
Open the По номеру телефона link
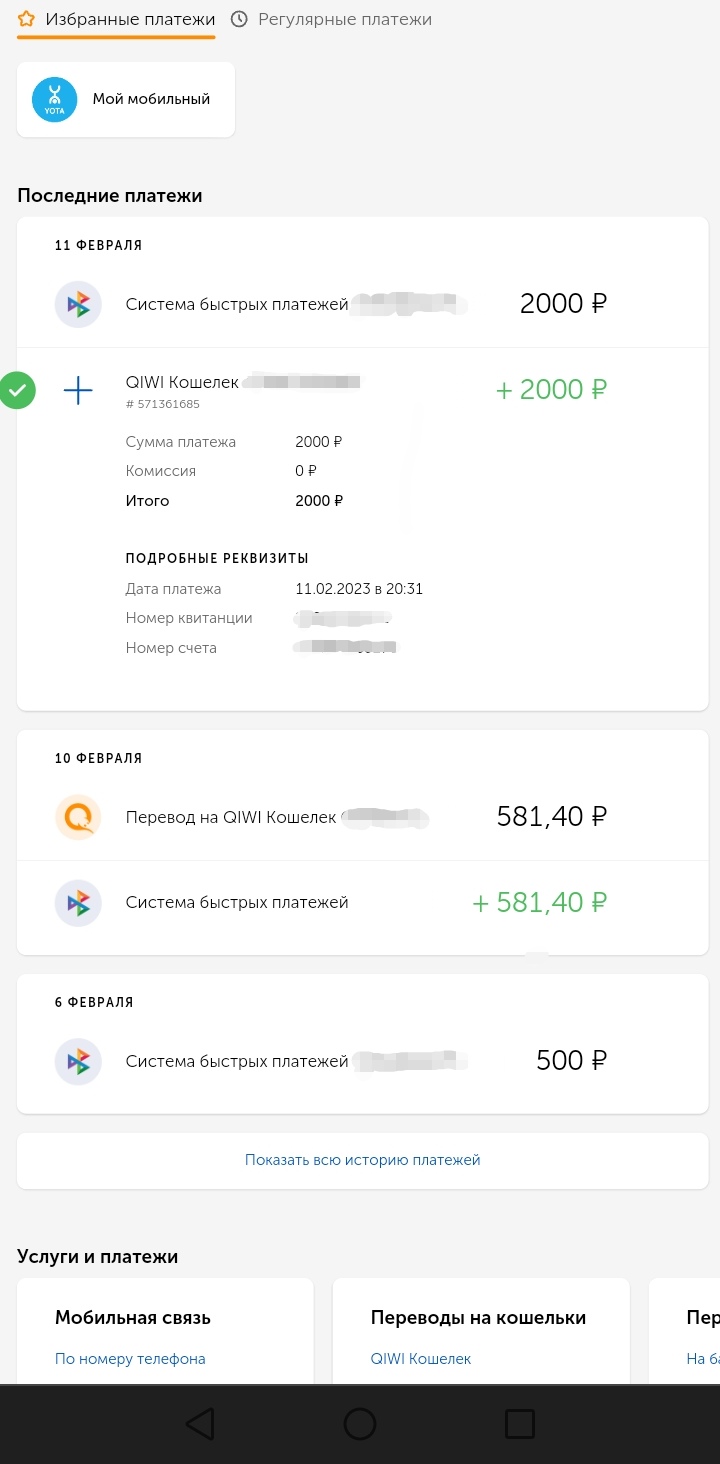pyautogui.click(x=130, y=1359)
